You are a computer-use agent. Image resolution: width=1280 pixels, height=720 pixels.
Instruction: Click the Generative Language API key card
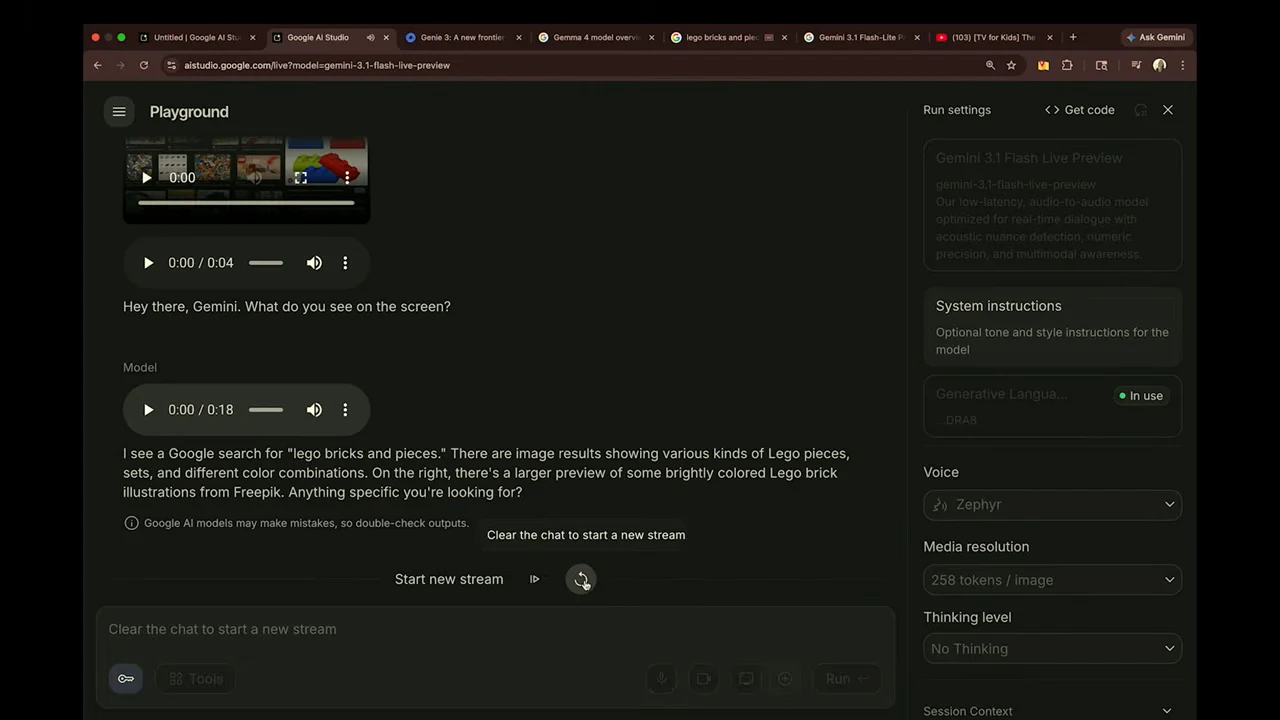pos(1052,405)
